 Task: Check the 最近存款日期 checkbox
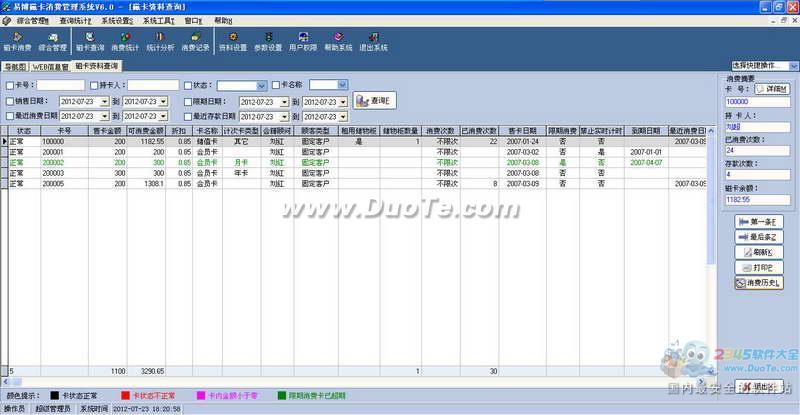(x=190, y=117)
